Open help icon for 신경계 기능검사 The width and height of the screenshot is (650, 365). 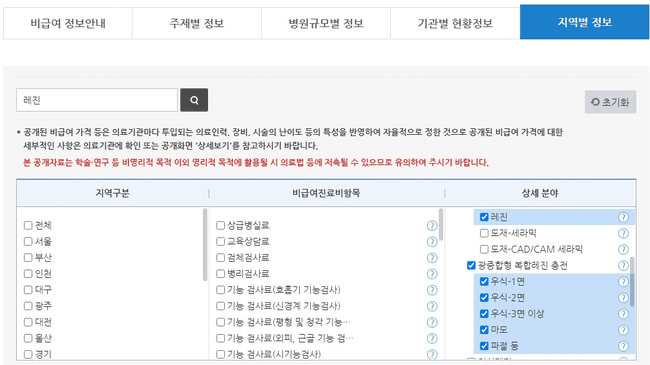pyautogui.click(x=432, y=306)
